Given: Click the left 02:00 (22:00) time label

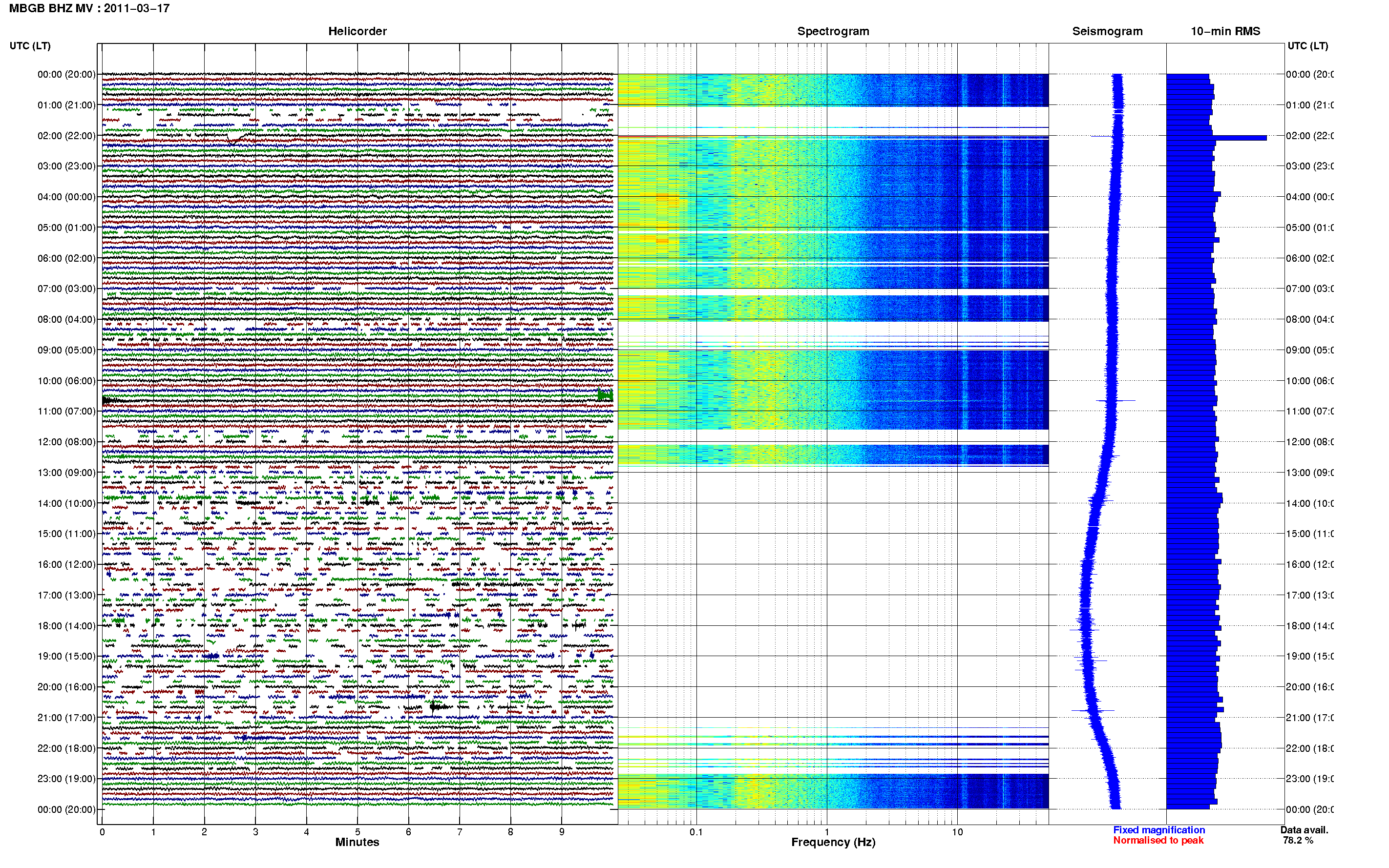Looking at the screenshot, I should click(66, 136).
